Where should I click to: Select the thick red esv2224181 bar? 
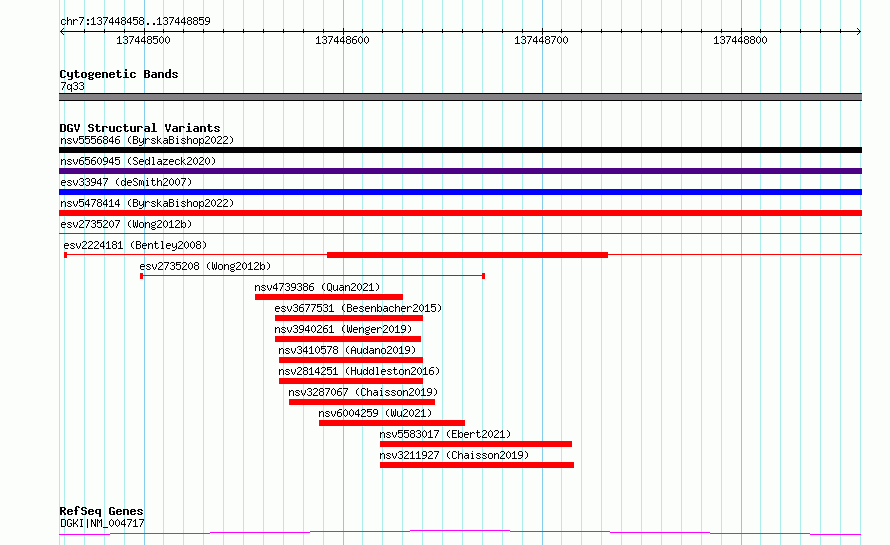(x=468, y=255)
